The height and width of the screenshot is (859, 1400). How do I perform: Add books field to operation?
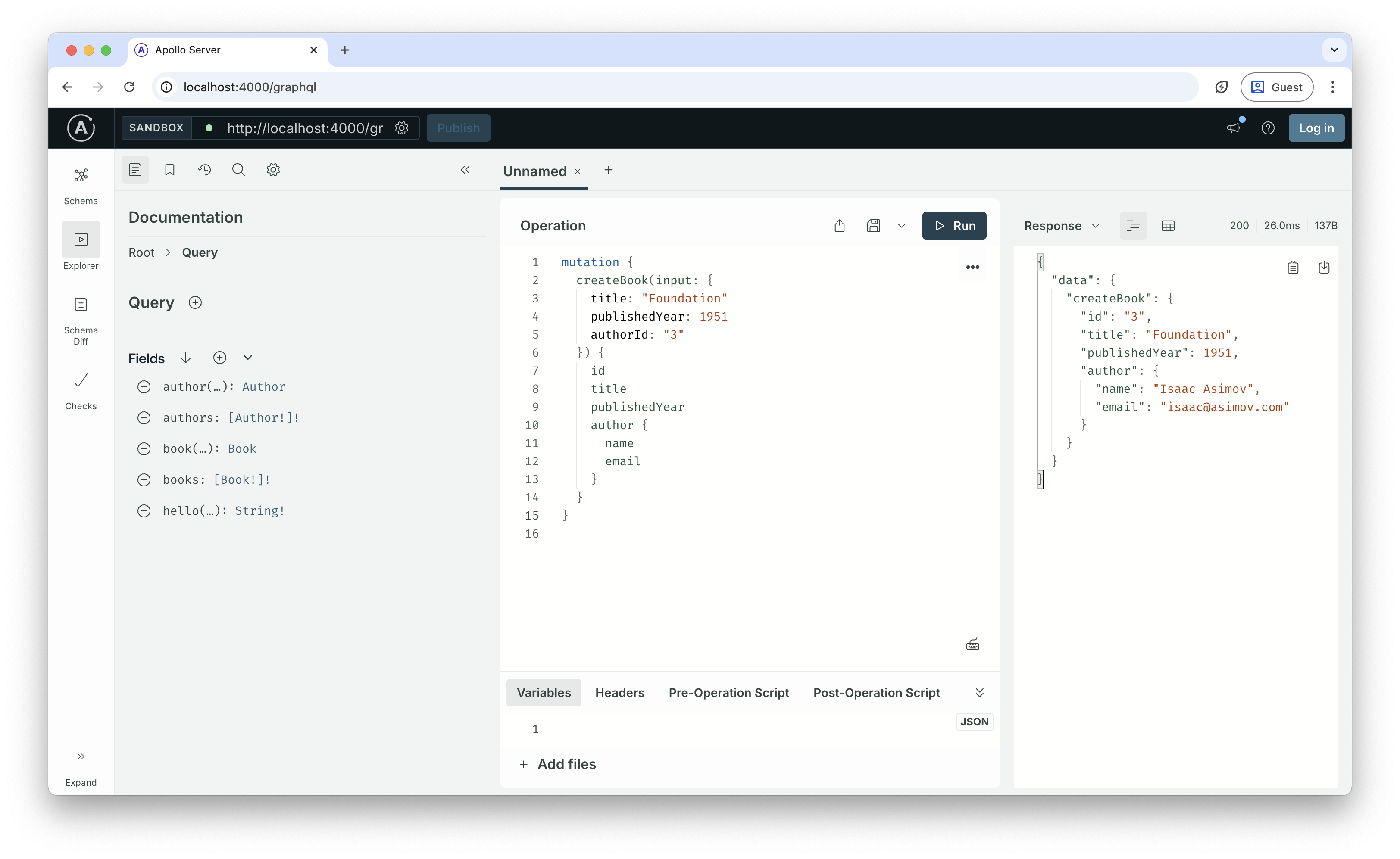[x=144, y=479]
